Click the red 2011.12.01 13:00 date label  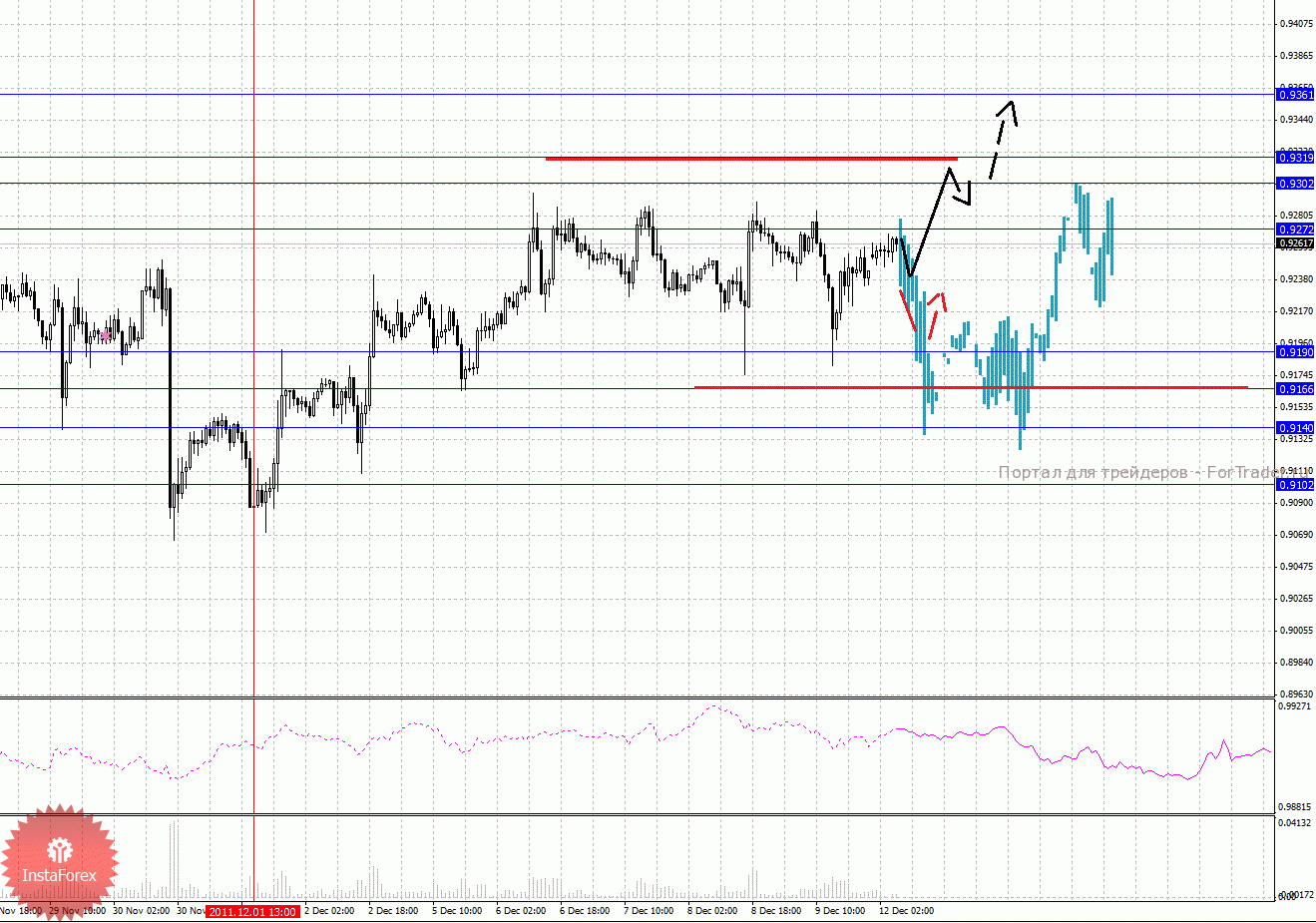(x=252, y=911)
